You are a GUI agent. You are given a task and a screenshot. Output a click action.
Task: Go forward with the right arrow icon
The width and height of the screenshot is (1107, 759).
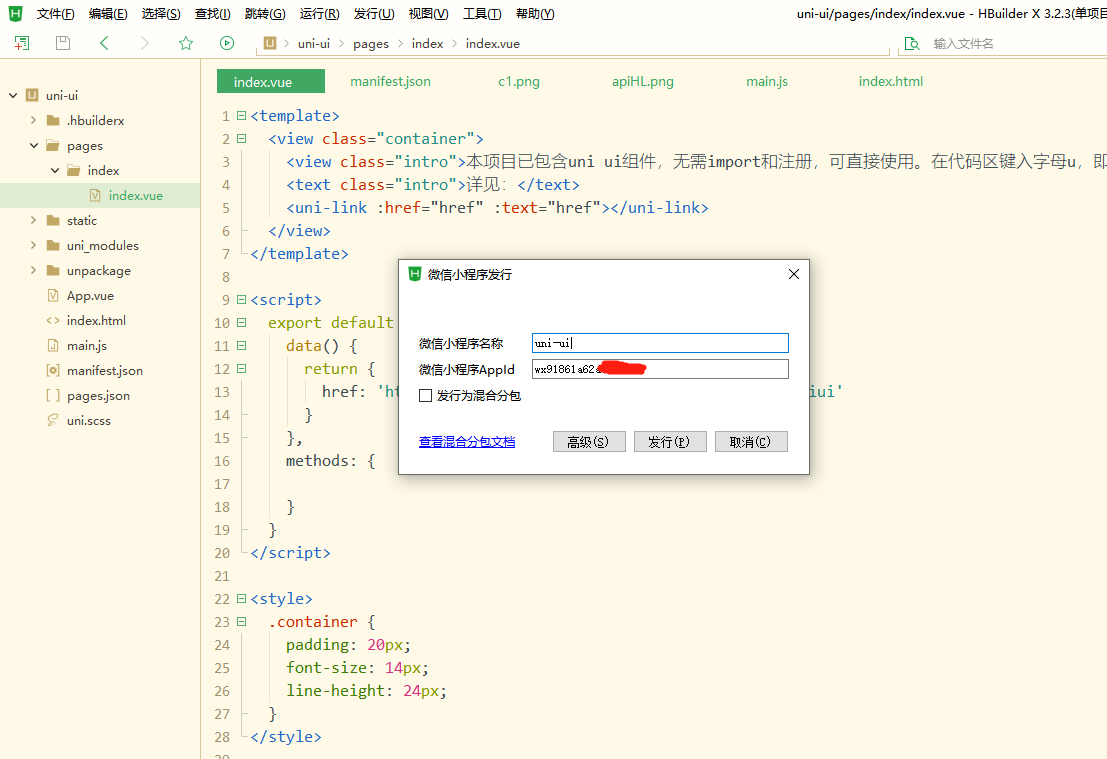[x=145, y=43]
